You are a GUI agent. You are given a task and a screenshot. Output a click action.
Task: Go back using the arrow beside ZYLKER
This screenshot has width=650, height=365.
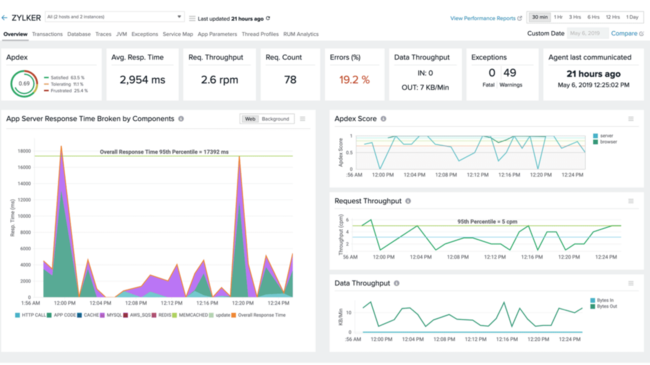[5, 18]
